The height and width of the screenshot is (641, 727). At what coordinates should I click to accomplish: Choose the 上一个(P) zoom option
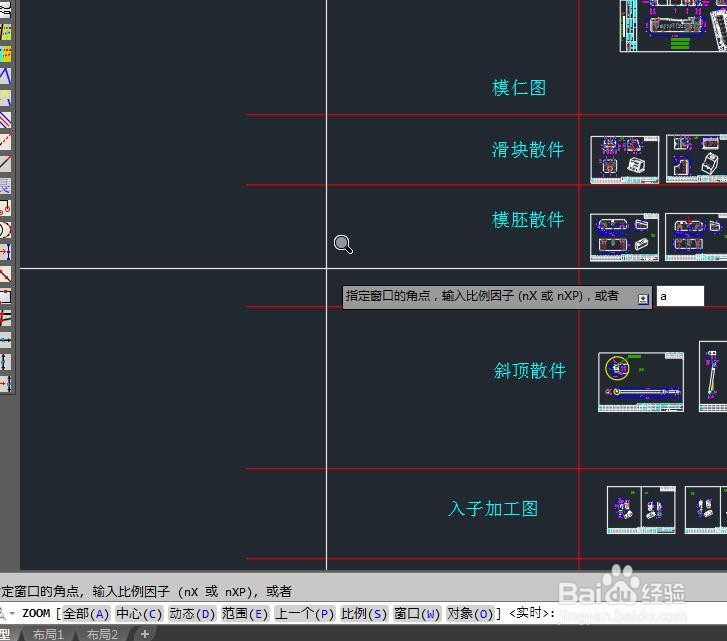304,614
